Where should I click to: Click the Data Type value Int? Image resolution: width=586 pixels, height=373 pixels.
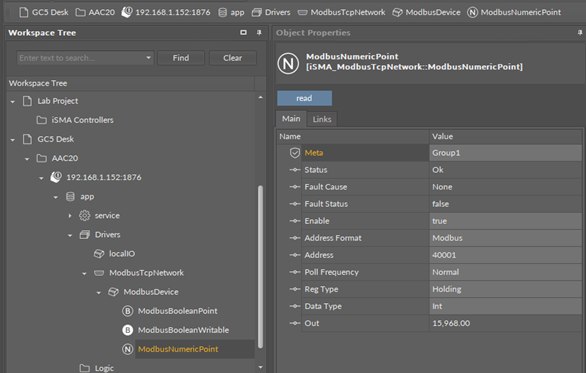505,306
